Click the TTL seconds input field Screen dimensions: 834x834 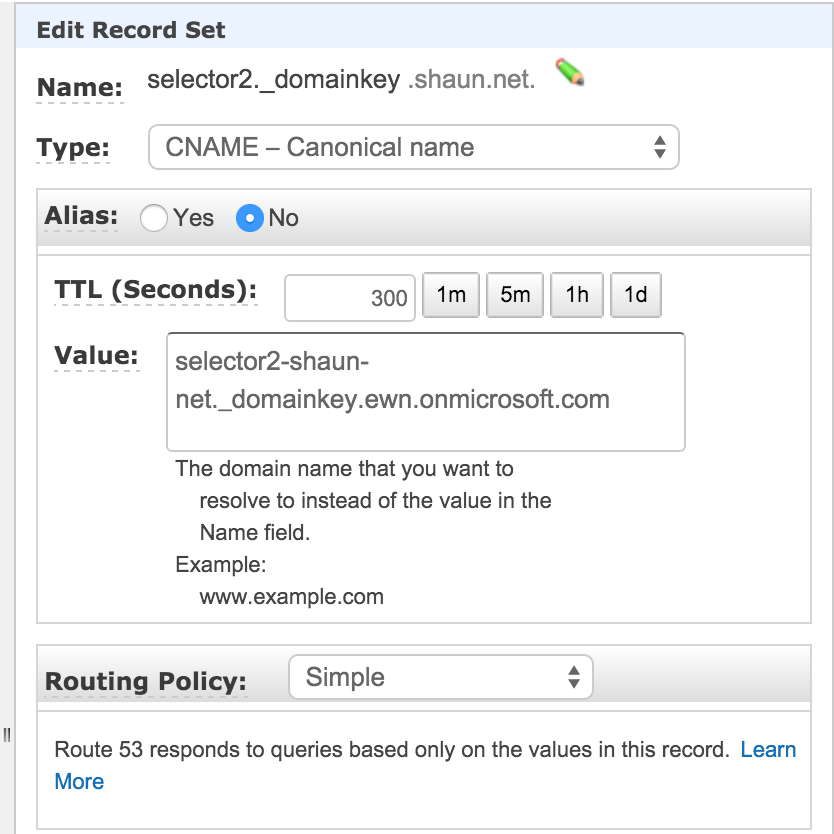point(349,297)
